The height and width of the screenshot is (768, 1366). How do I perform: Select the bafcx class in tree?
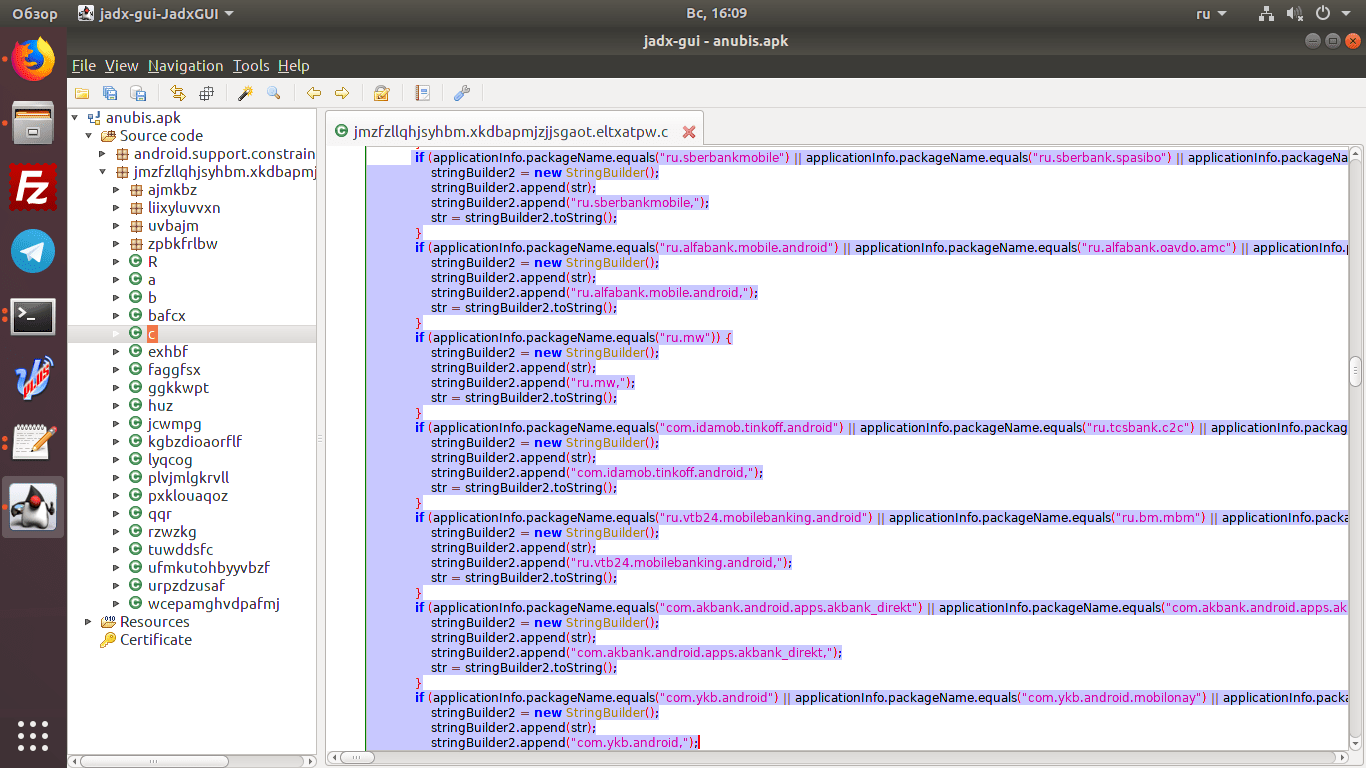[x=166, y=316]
